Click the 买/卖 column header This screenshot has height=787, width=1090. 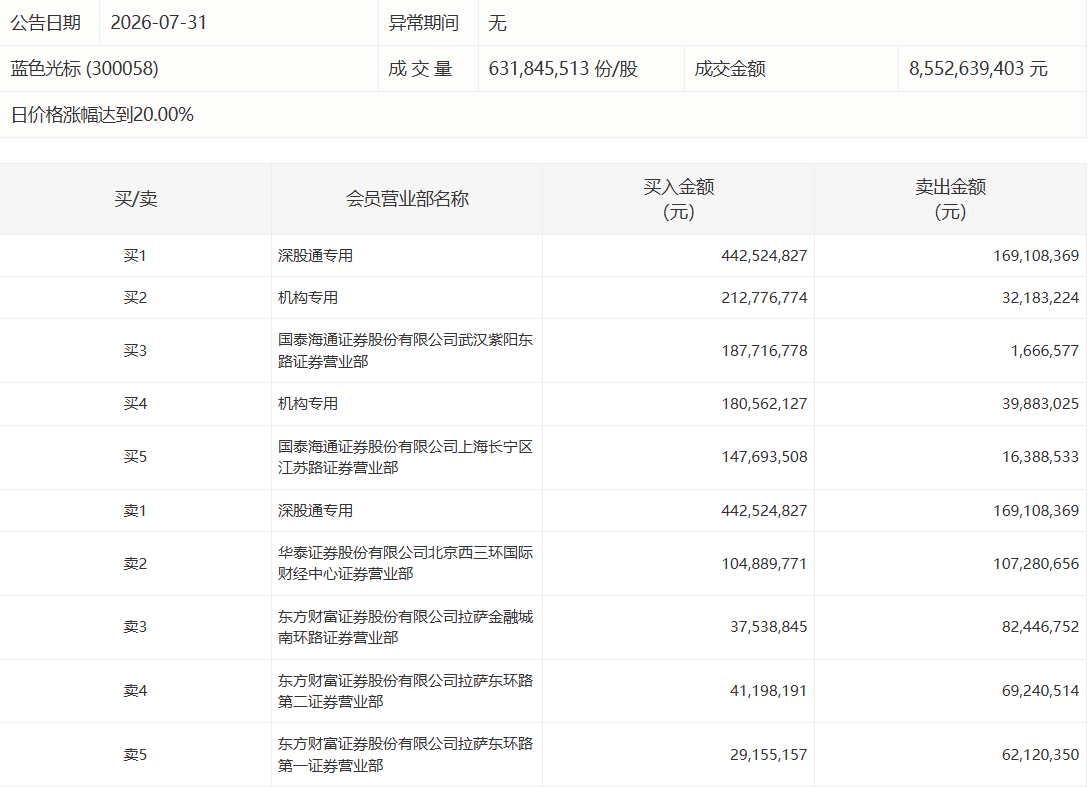pyautogui.click(x=136, y=199)
